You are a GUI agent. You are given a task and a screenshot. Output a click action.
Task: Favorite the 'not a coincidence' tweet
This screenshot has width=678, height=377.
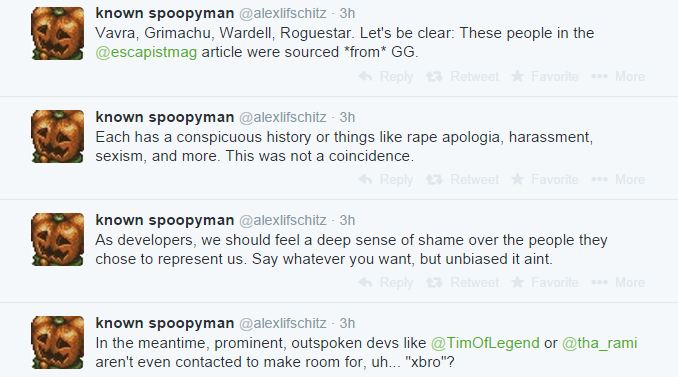coord(545,179)
